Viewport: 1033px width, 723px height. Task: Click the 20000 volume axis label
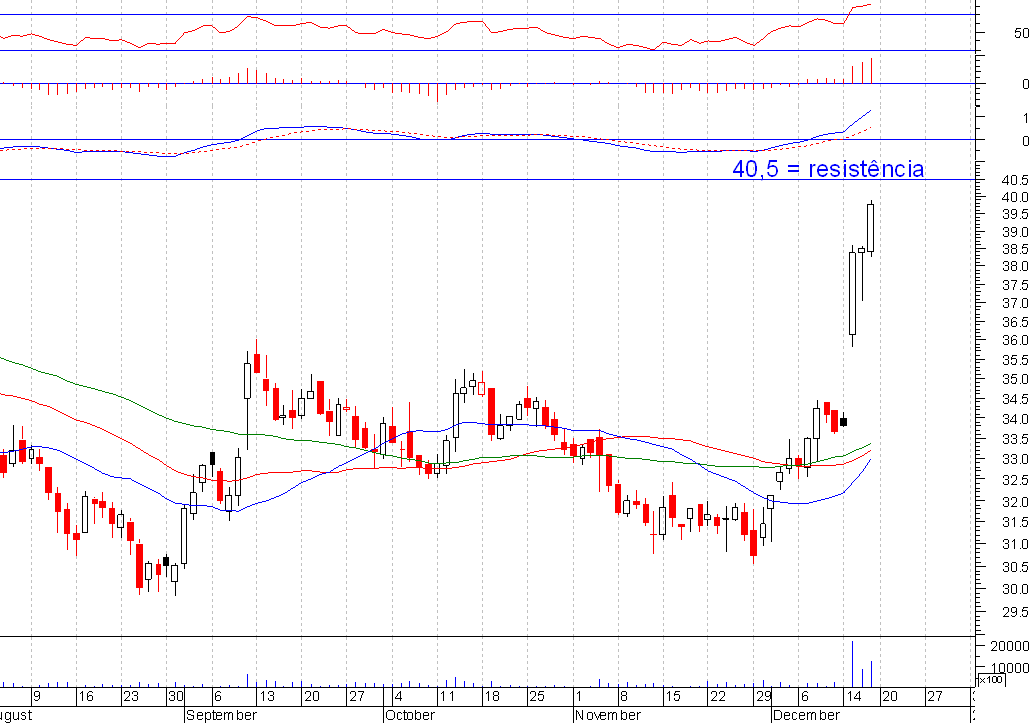coord(1010,646)
